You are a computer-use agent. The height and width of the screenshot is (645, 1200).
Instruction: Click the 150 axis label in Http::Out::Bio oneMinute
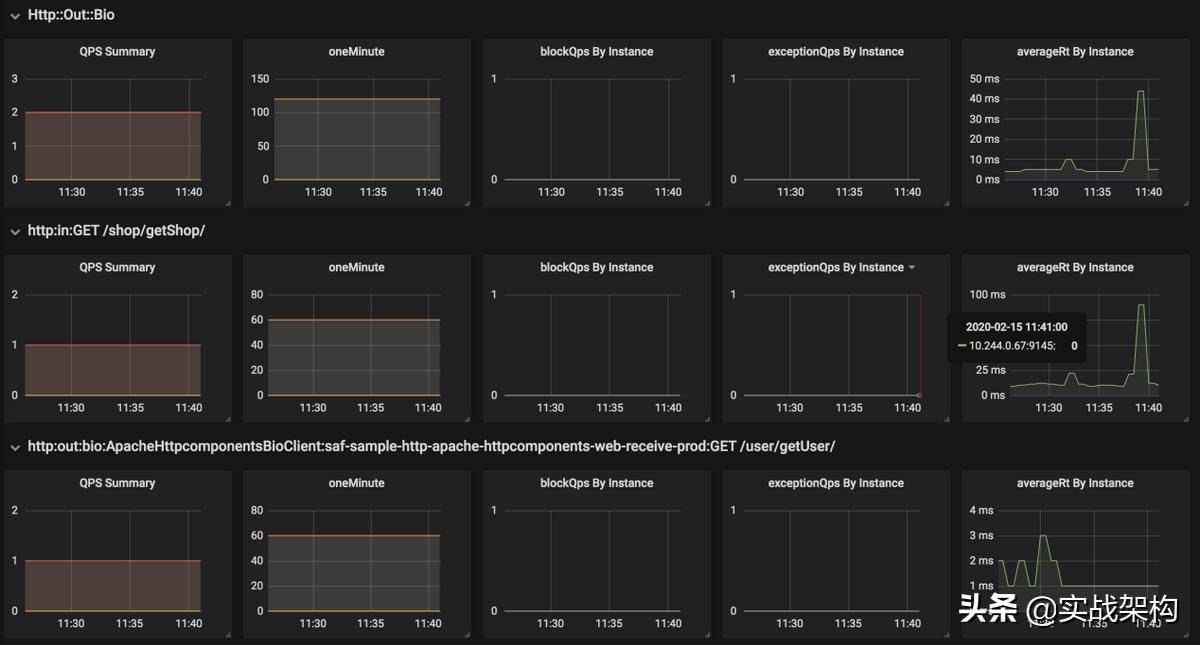click(260, 79)
